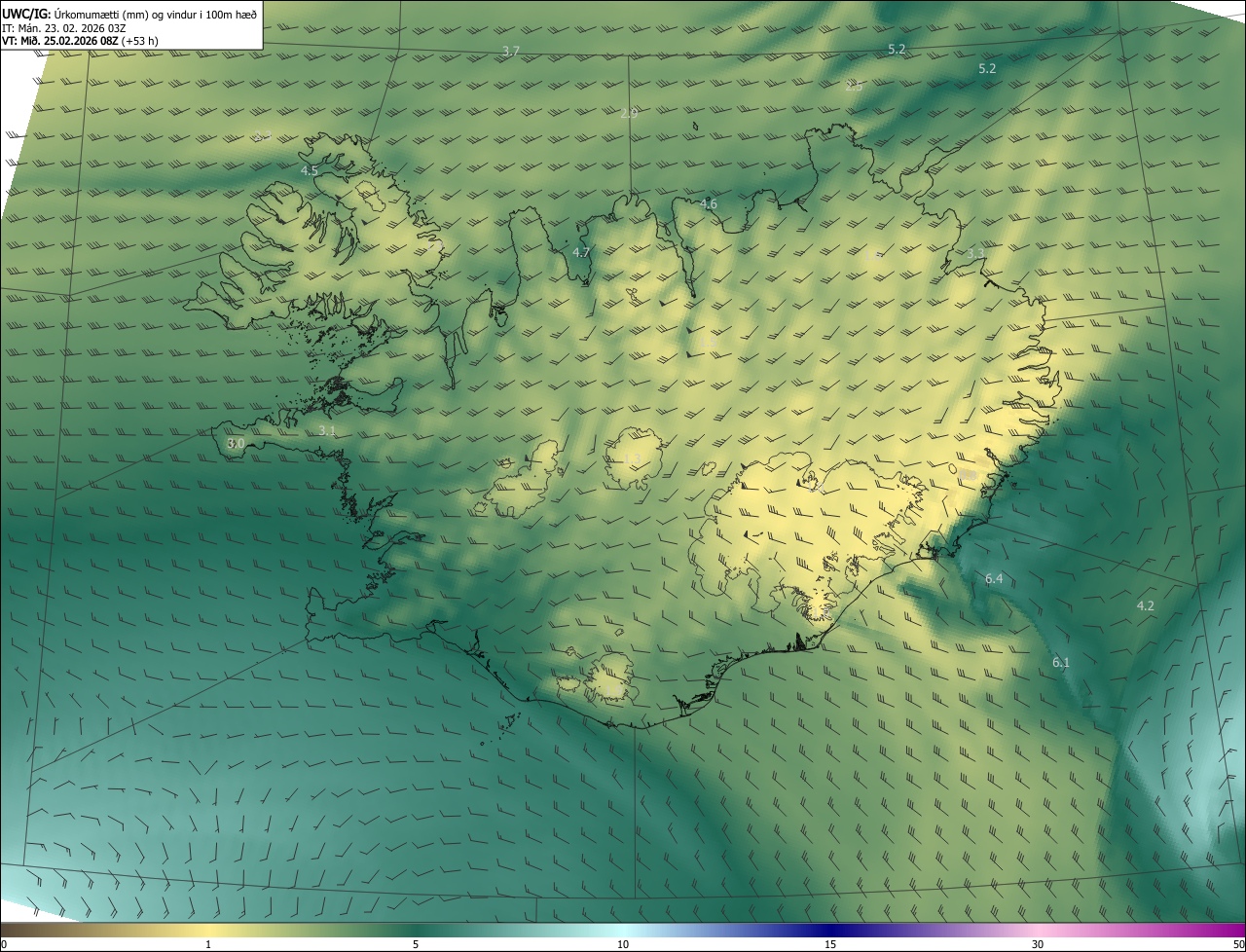Pick the 4.6 value label
This screenshot has height=952, width=1246.
click(709, 204)
